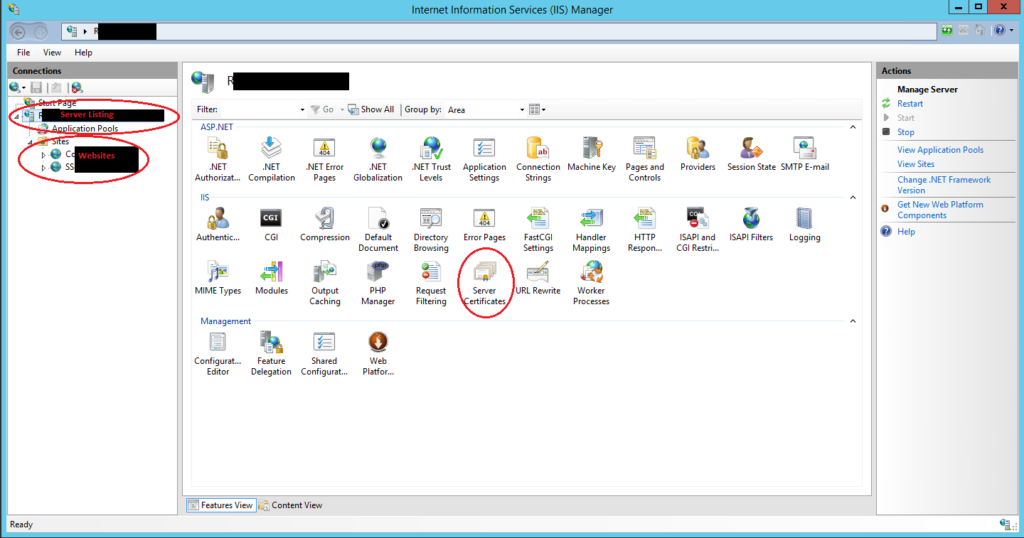1024x538 pixels.
Task: Click Help link in Actions pane
Action: point(906,231)
